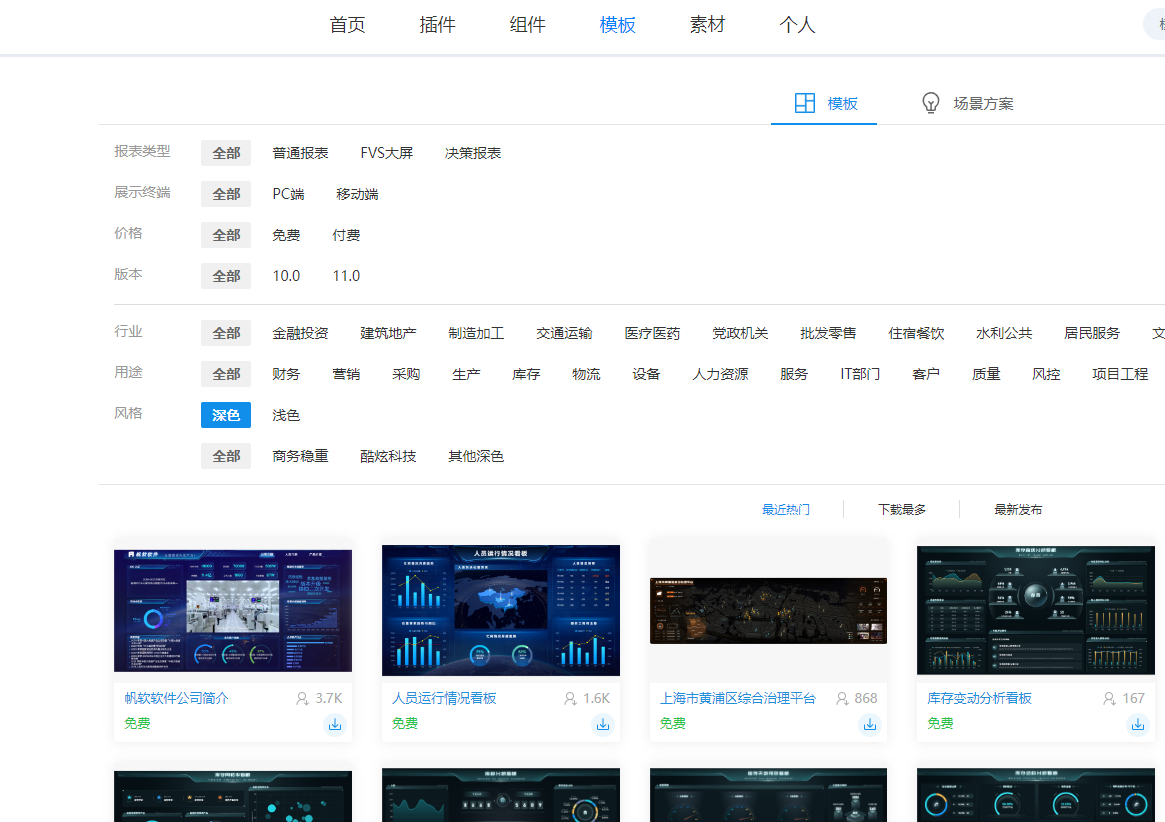The height and width of the screenshot is (822, 1165).
Task: Filter industry by 批发零售
Action: 828,333
